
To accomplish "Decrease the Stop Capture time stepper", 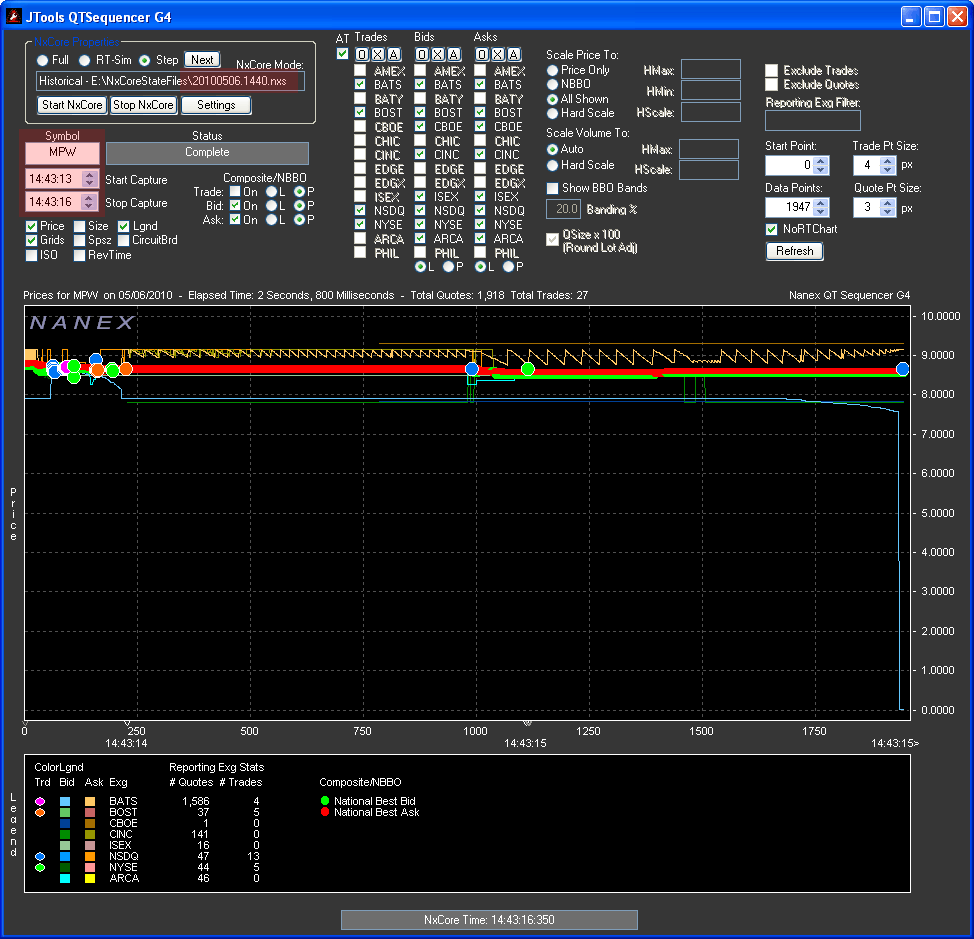I will tap(89, 206).
